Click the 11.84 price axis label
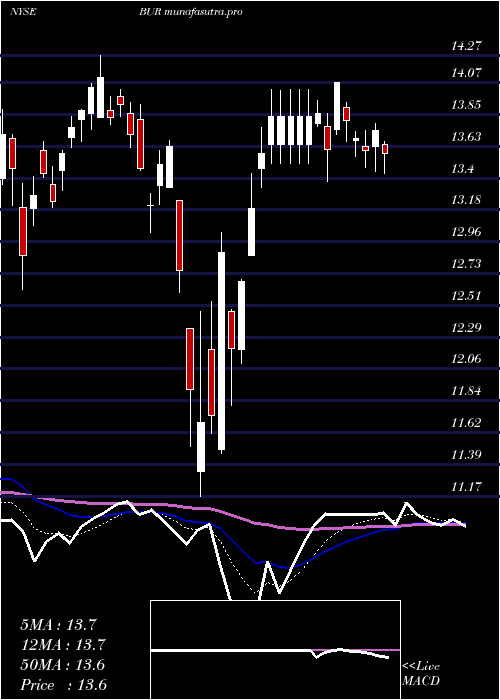 tap(467, 391)
